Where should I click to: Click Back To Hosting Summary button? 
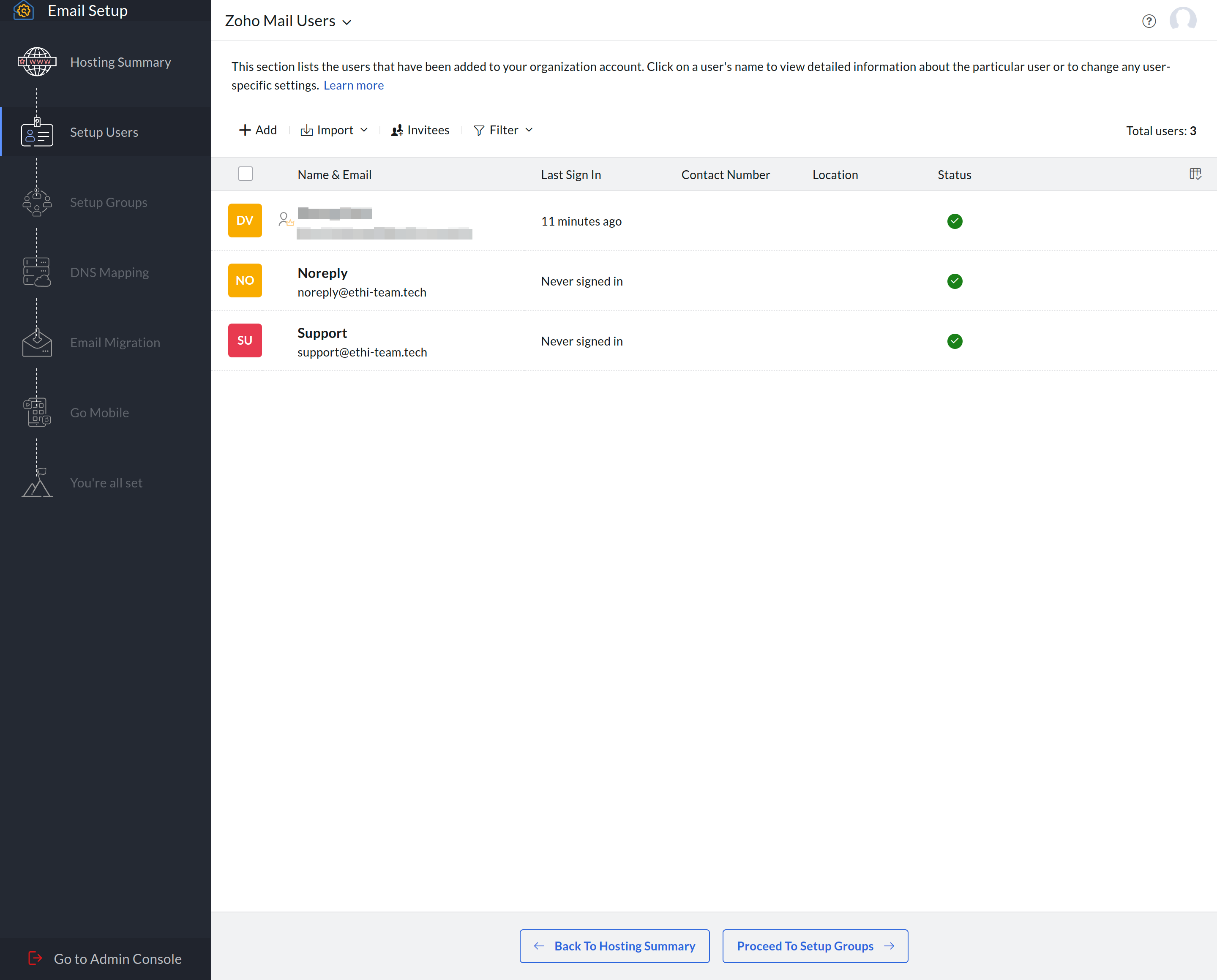click(614, 945)
